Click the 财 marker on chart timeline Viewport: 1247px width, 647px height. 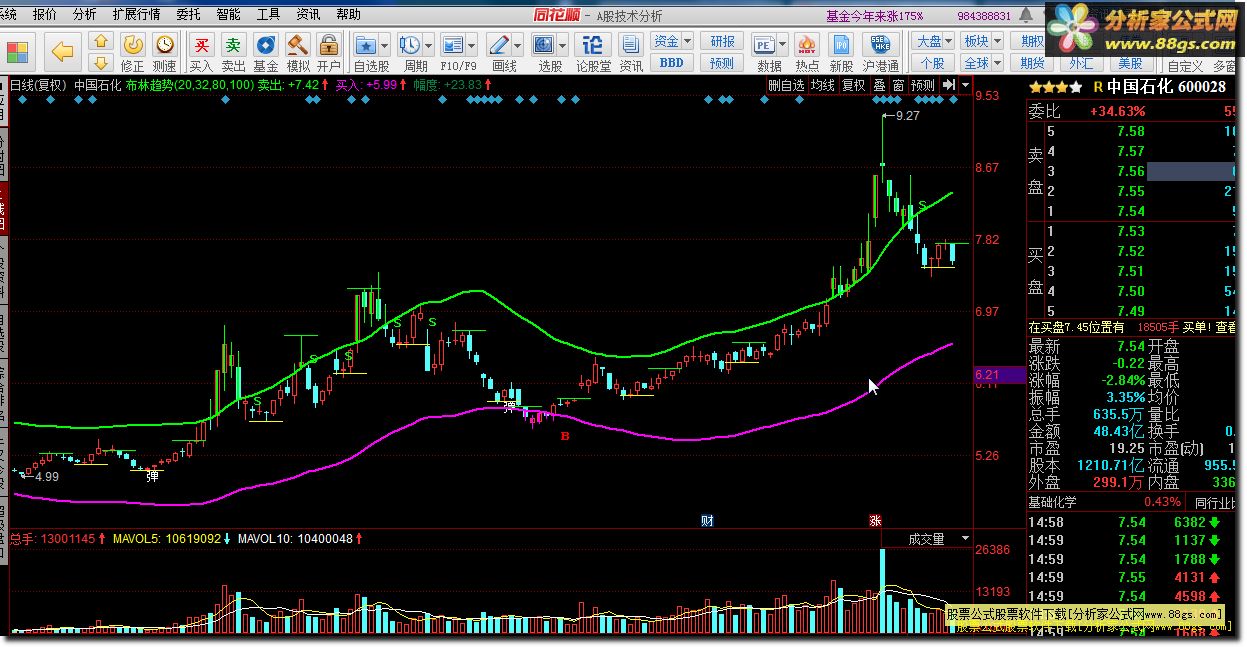coord(707,520)
